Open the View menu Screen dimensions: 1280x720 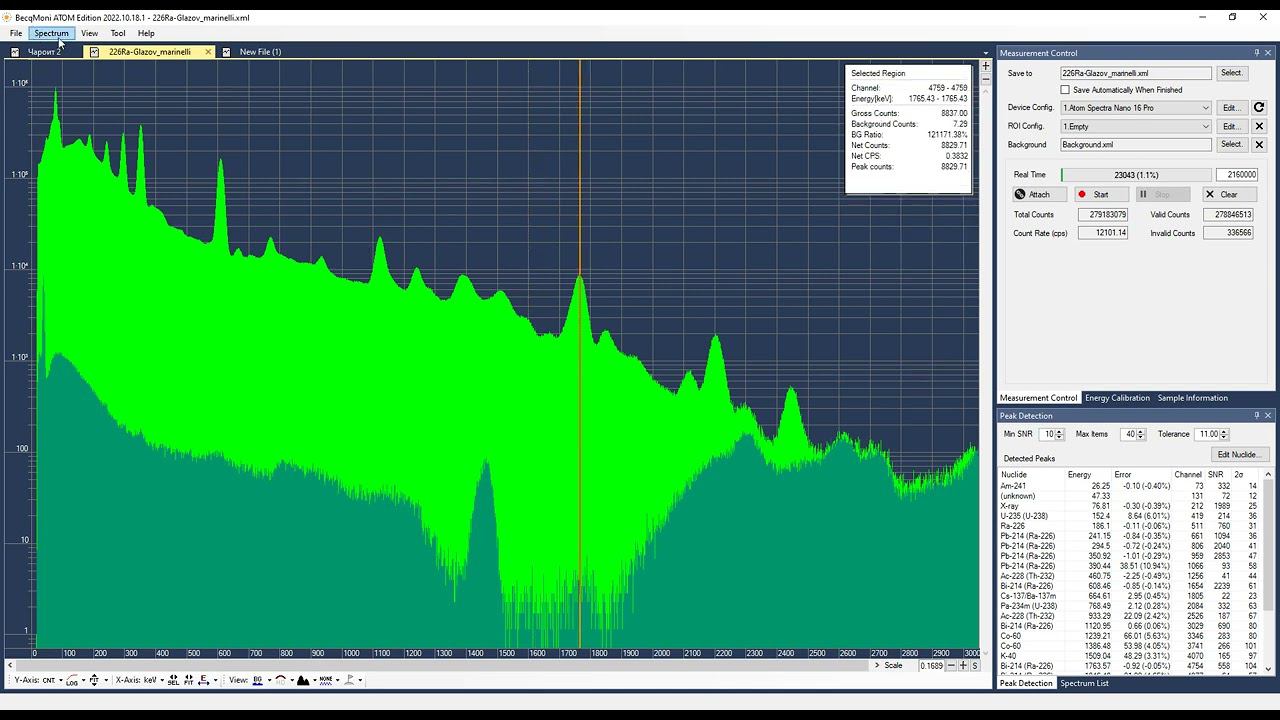pyautogui.click(x=89, y=33)
